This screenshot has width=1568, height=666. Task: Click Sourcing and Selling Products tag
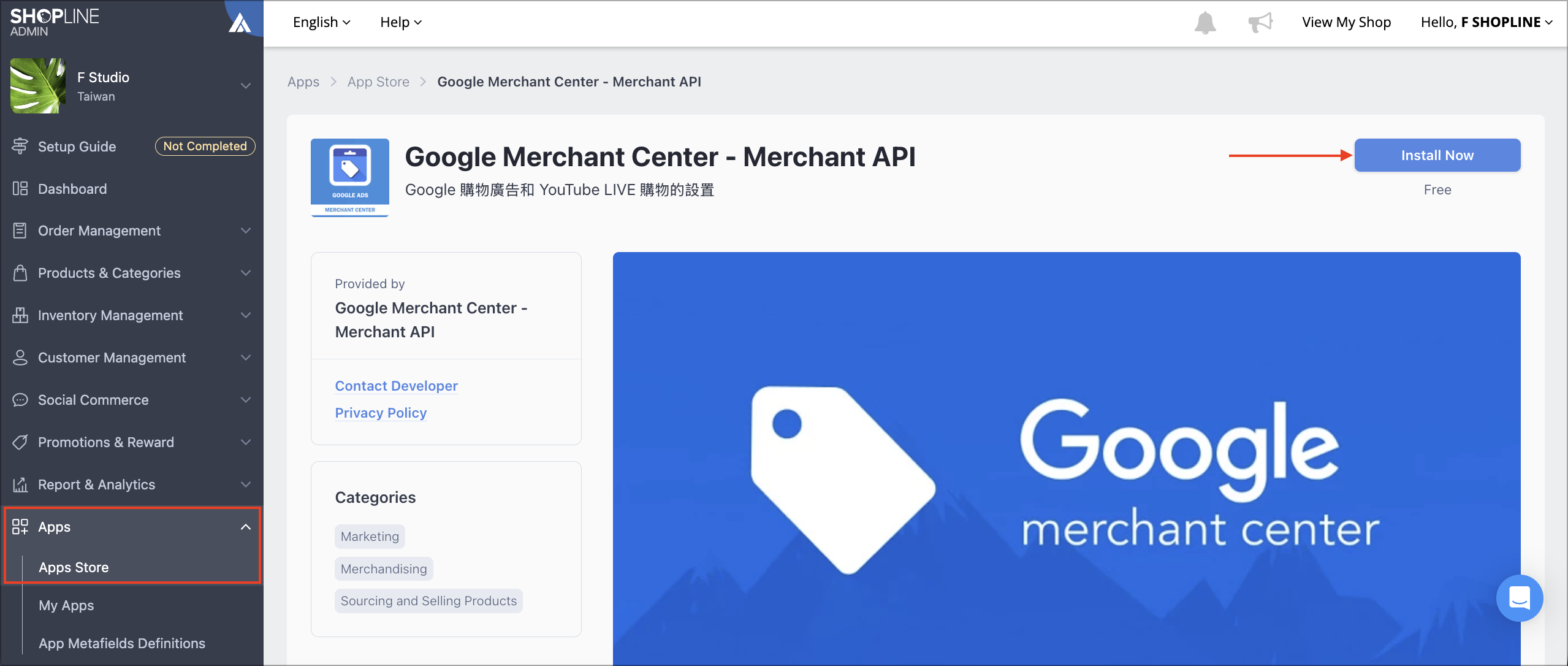(428, 601)
